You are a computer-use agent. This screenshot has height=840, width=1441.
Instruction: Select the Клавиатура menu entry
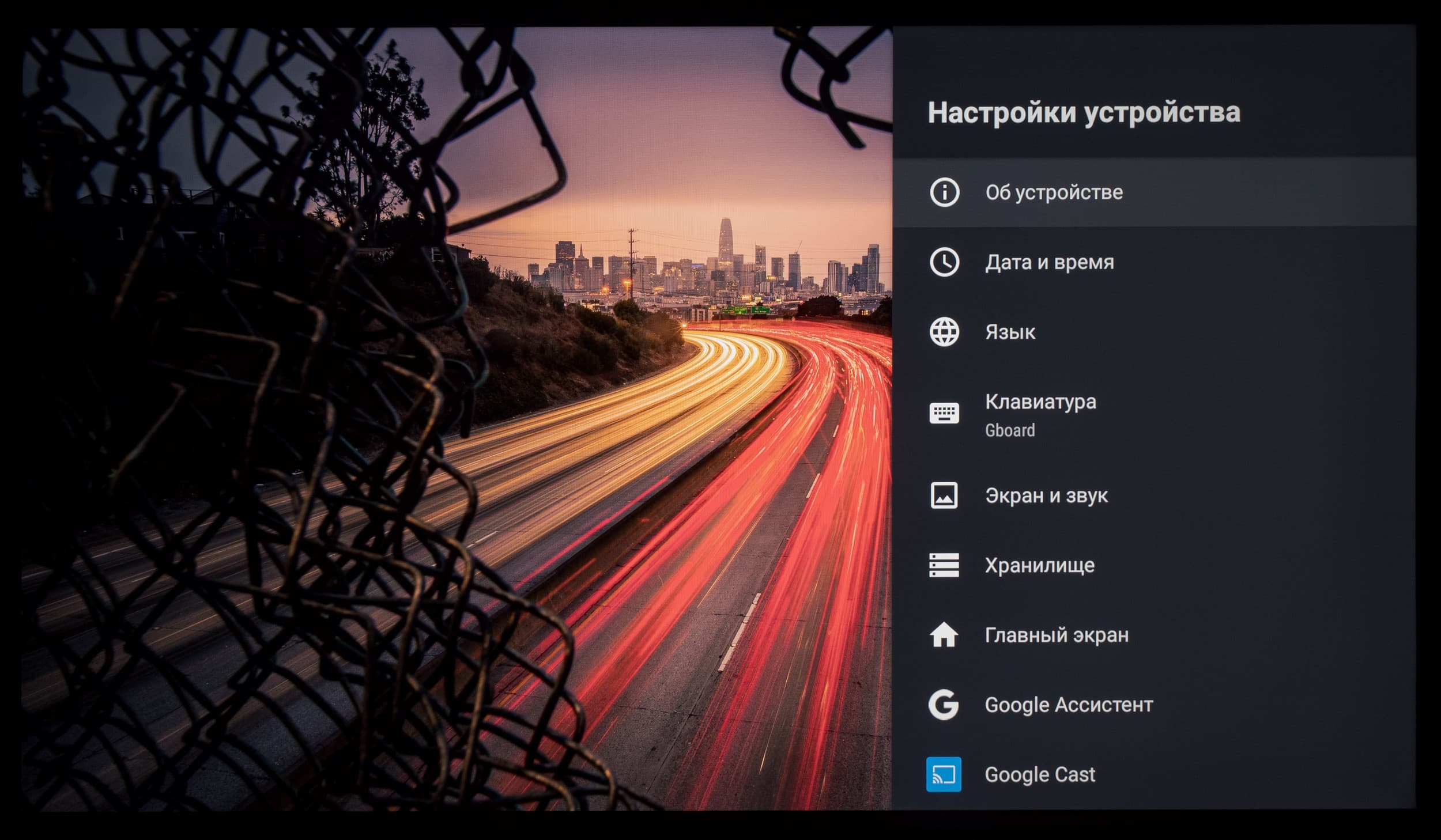[1040, 402]
